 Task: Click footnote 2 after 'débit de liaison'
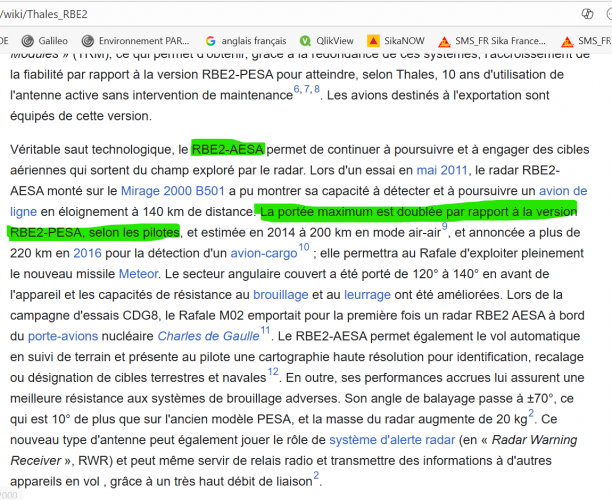point(316,475)
